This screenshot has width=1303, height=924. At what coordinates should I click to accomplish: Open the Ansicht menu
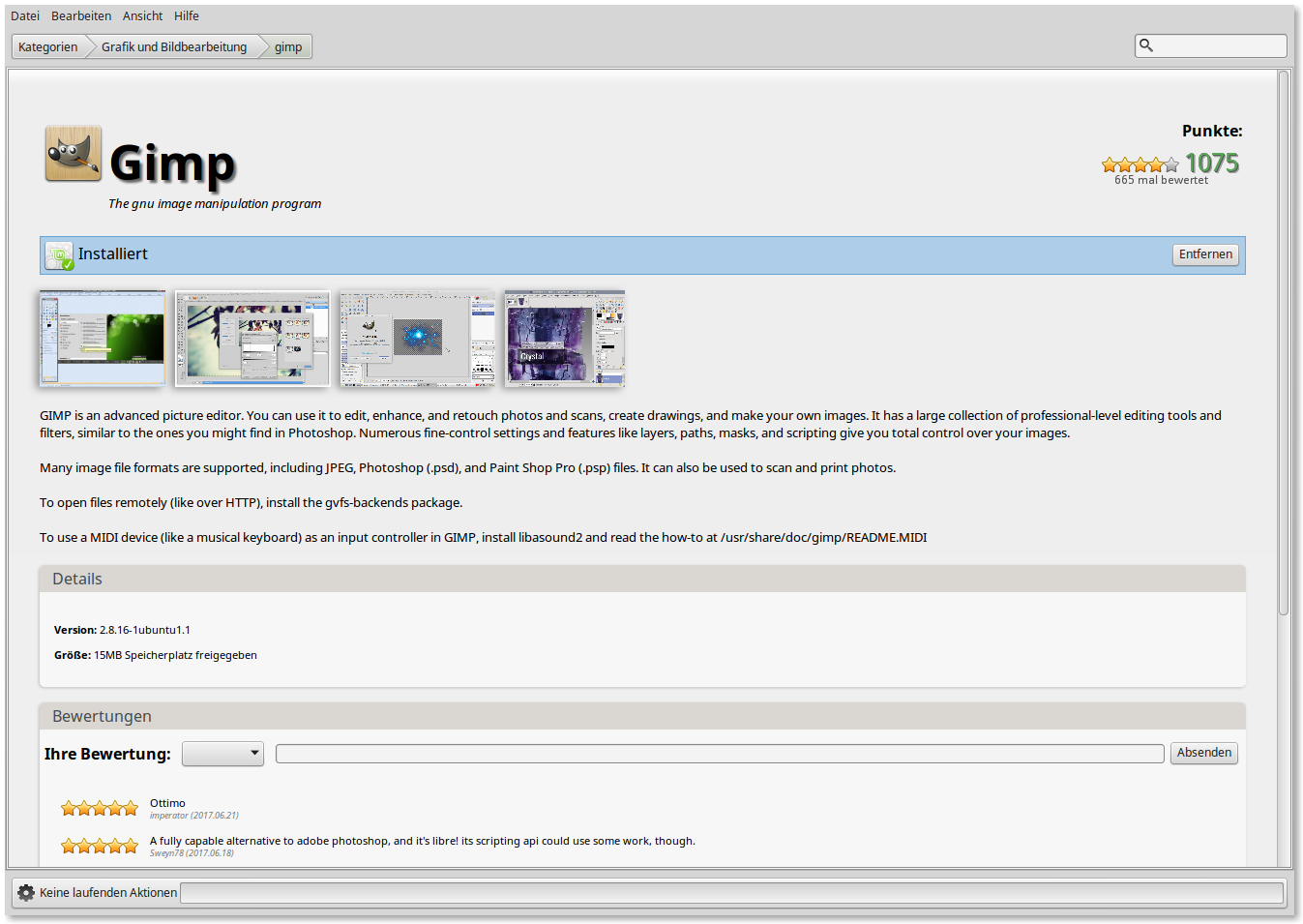click(142, 15)
